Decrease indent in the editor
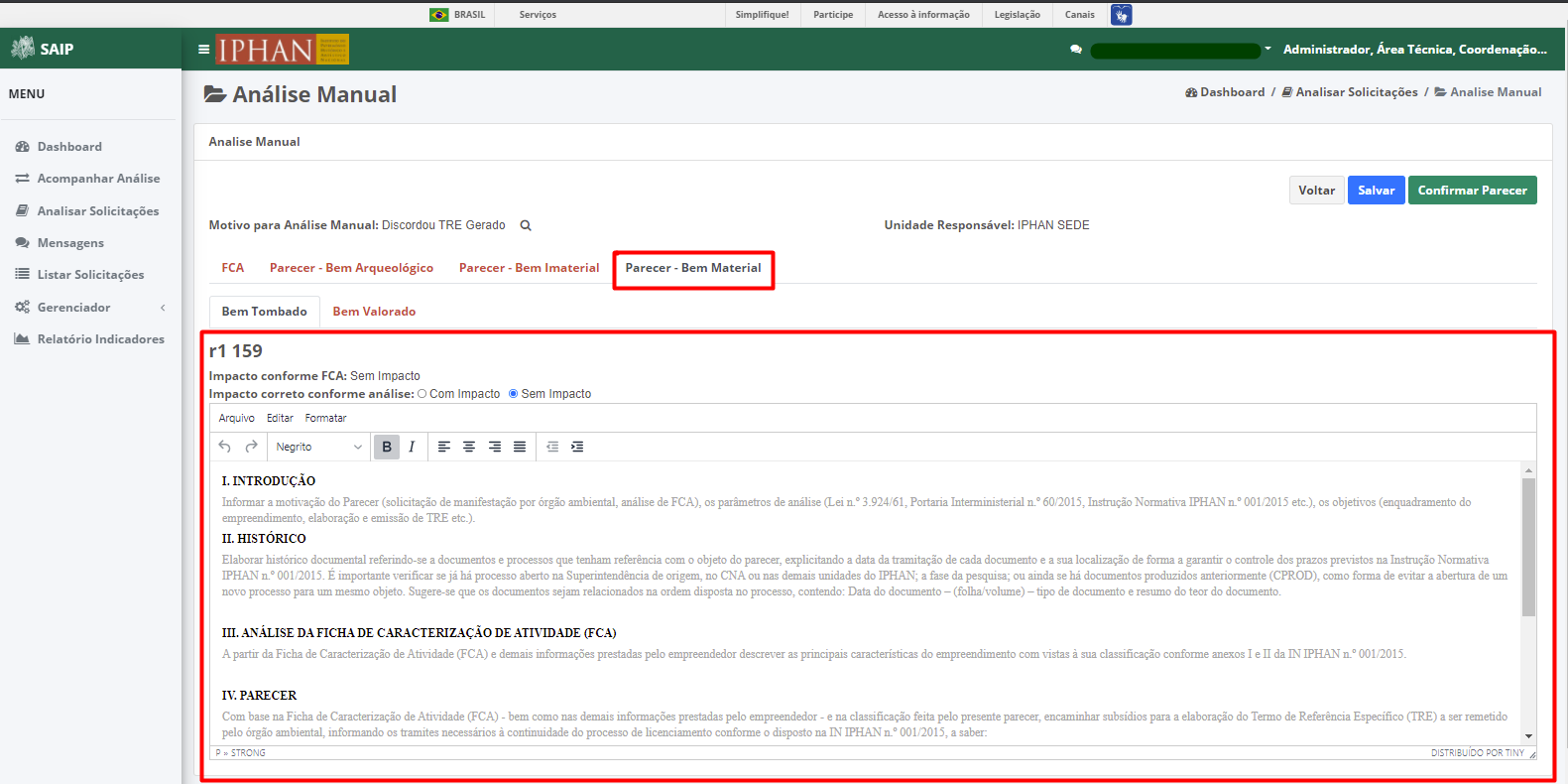This screenshot has width=1568, height=784. click(552, 447)
